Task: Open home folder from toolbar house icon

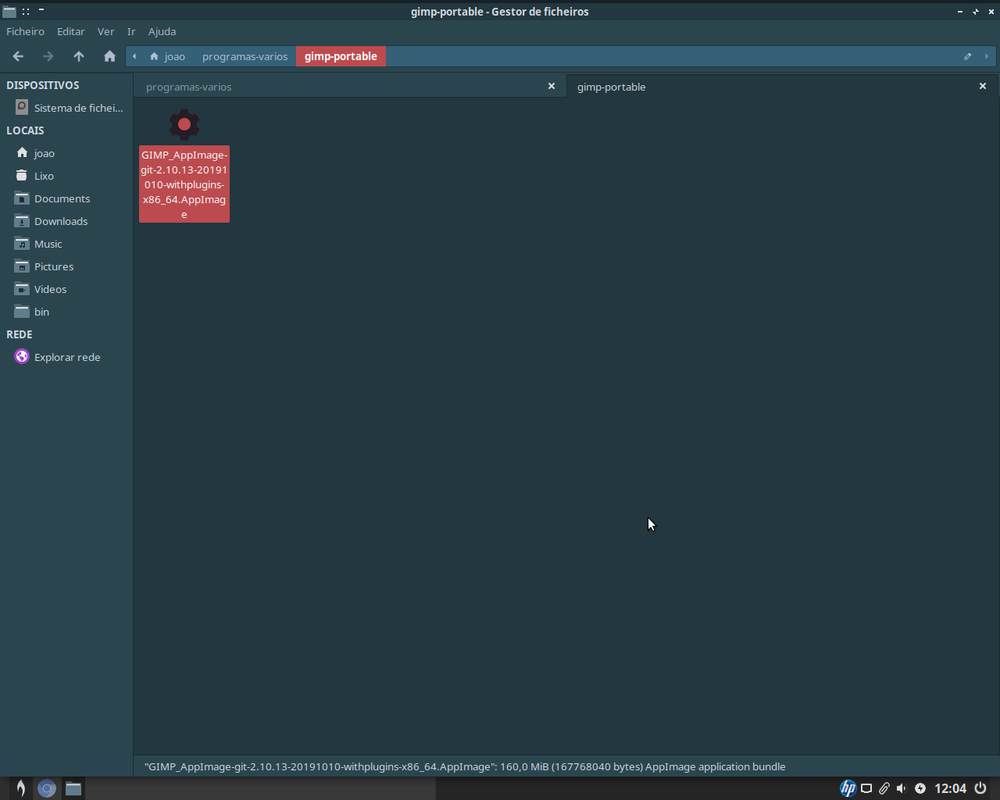Action: pos(110,56)
